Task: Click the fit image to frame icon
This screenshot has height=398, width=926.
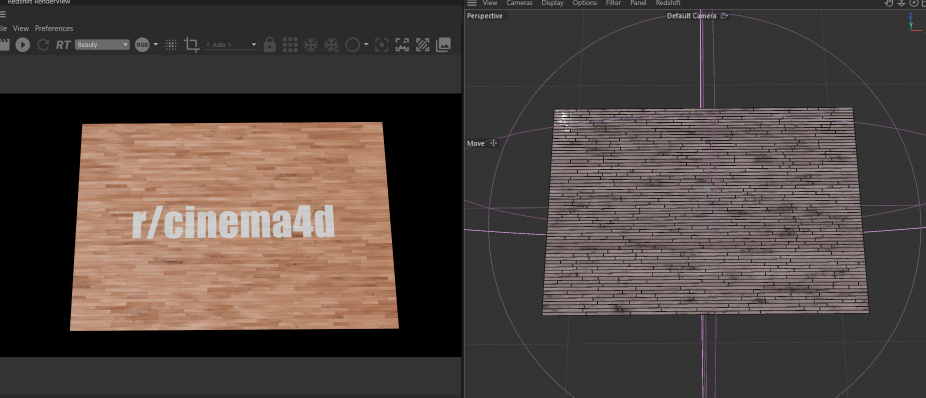Action: pos(402,45)
